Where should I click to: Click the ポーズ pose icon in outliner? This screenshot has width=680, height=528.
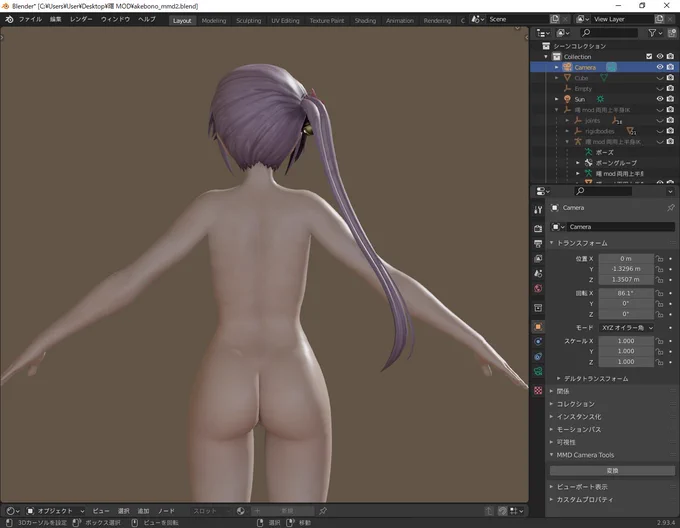tap(588, 152)
